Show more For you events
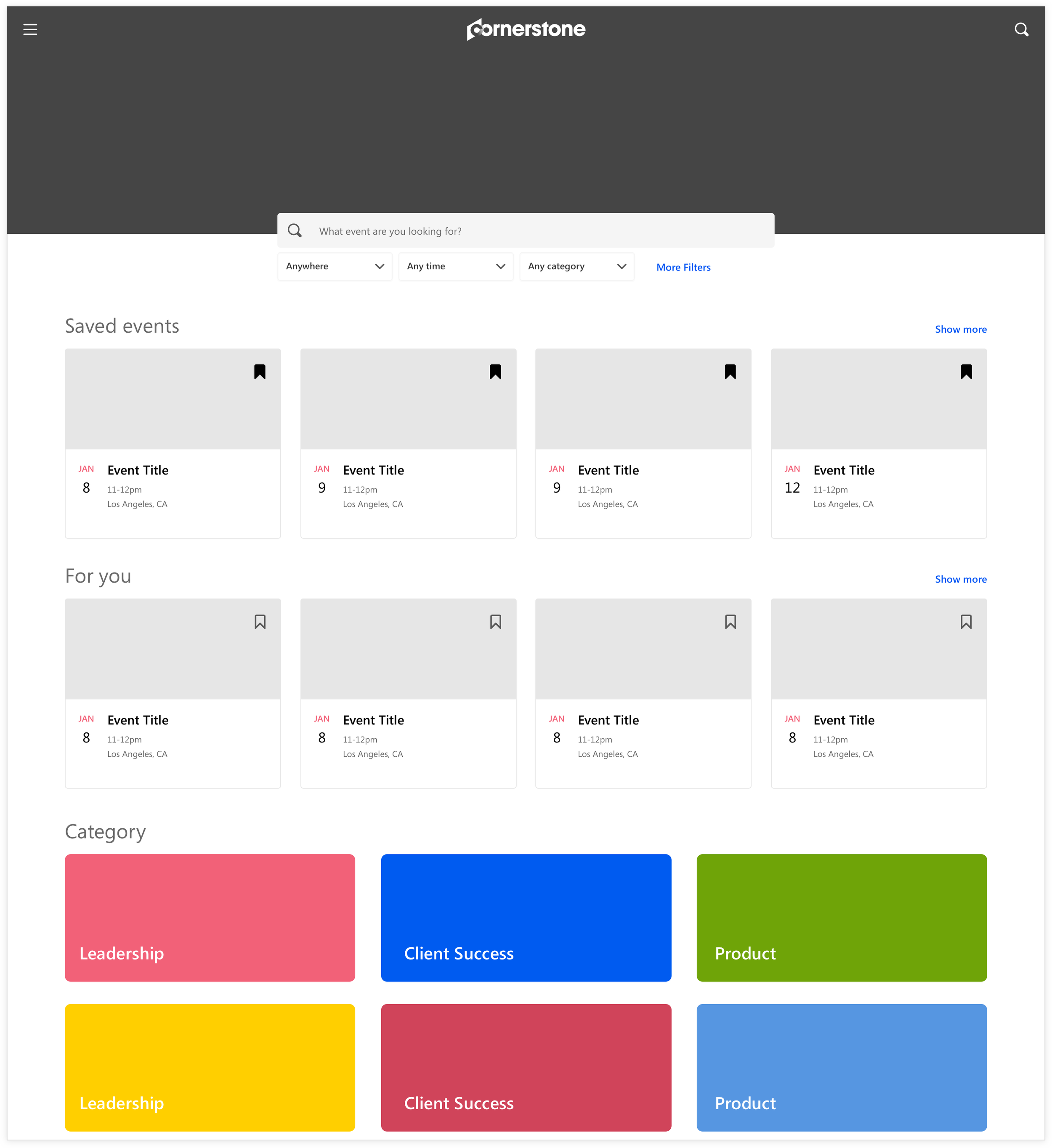The height and width of the screenshot is (1148, 1052). pos(960,579)
